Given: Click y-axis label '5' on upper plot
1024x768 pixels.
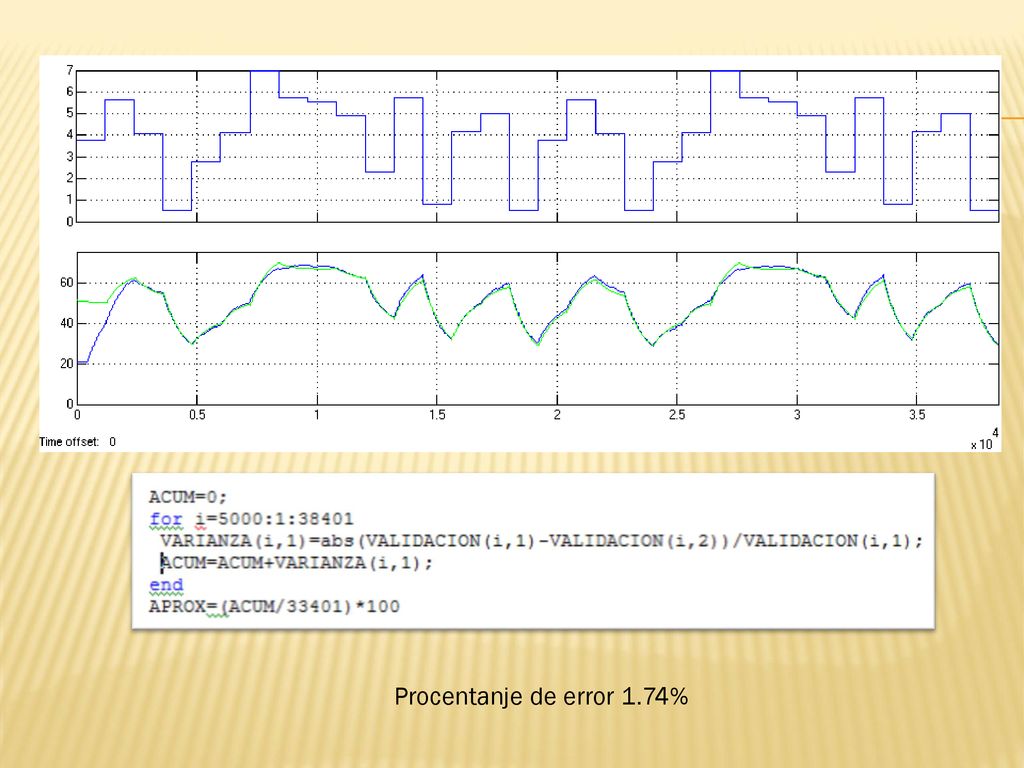Looking at the screenshot, I should tap(69, 114).
